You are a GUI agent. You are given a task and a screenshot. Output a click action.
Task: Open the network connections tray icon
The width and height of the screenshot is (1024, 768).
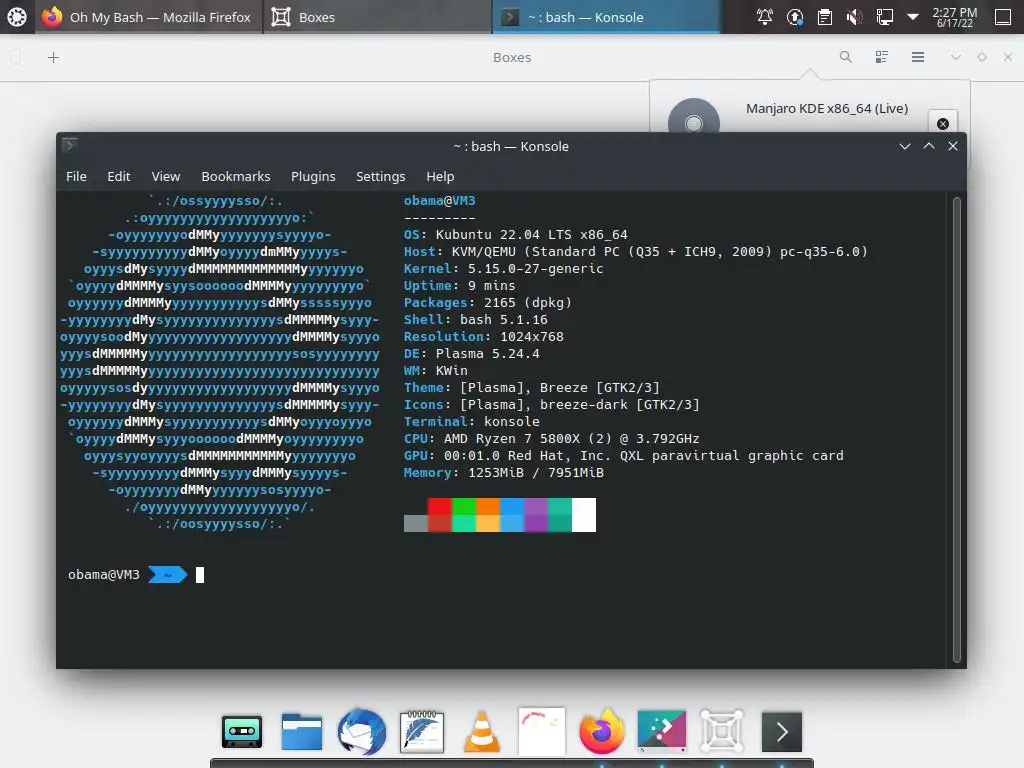885,17
